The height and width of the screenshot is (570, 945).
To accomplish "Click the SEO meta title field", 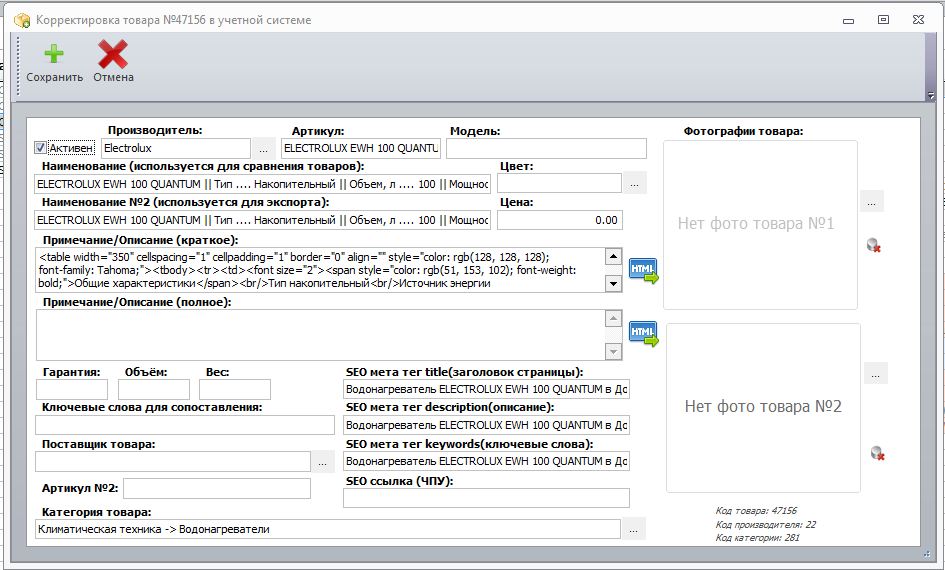I will click(486, 389).
